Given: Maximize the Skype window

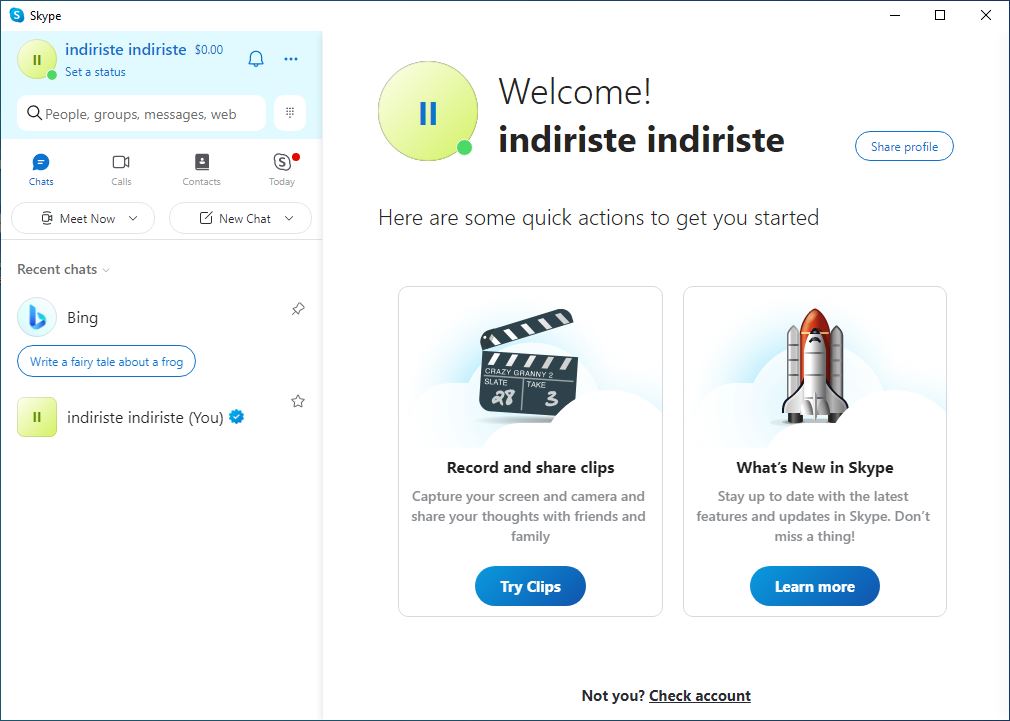Looking at the screenshot, I should tap(940, 15).
